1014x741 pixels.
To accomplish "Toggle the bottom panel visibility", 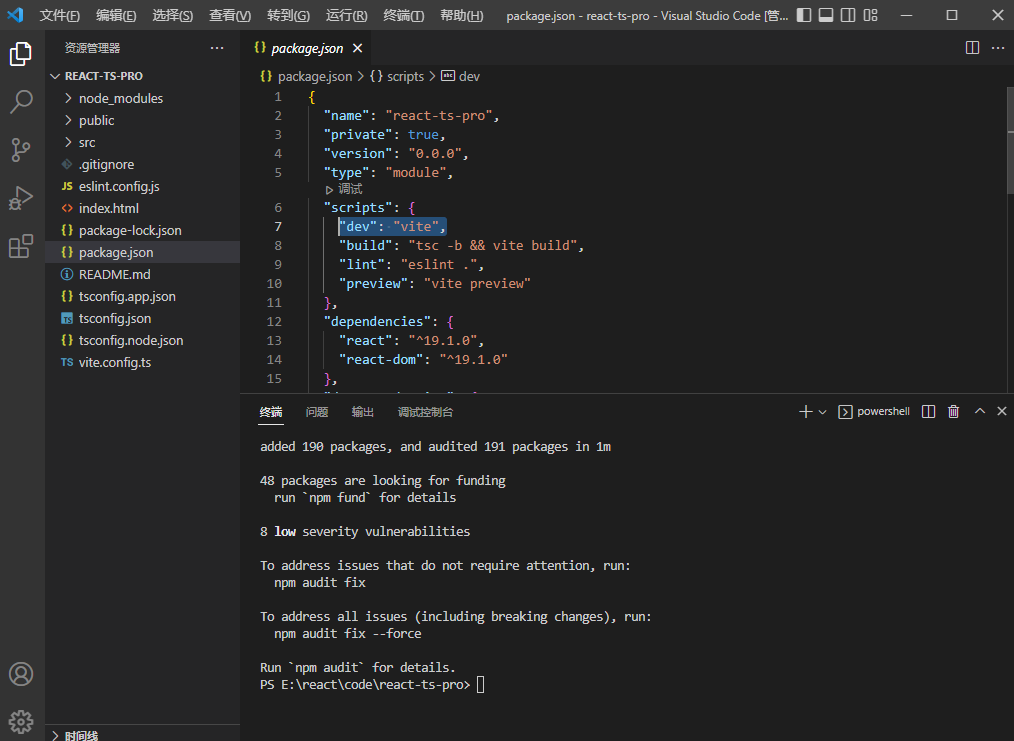I will click(x=826, y=15).
